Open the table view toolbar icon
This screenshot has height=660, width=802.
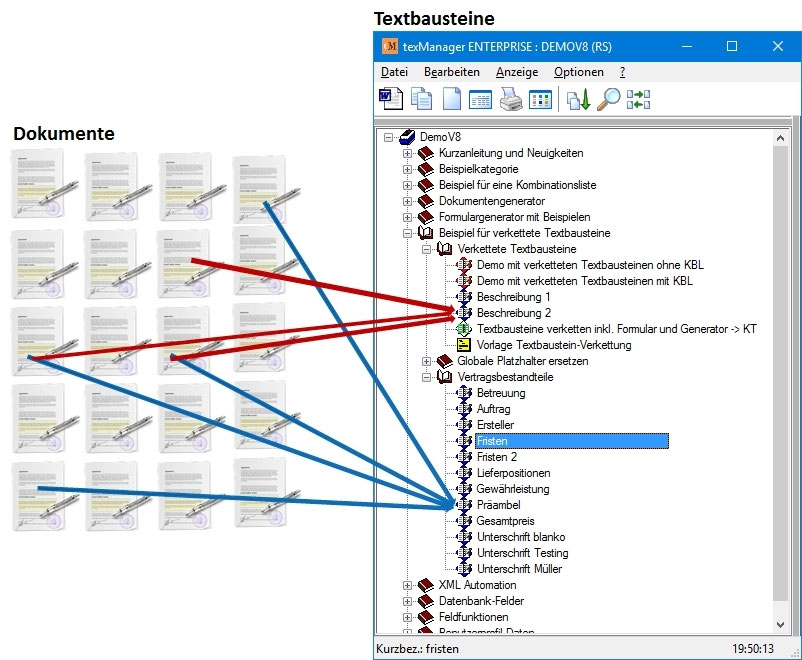(478, 98)
